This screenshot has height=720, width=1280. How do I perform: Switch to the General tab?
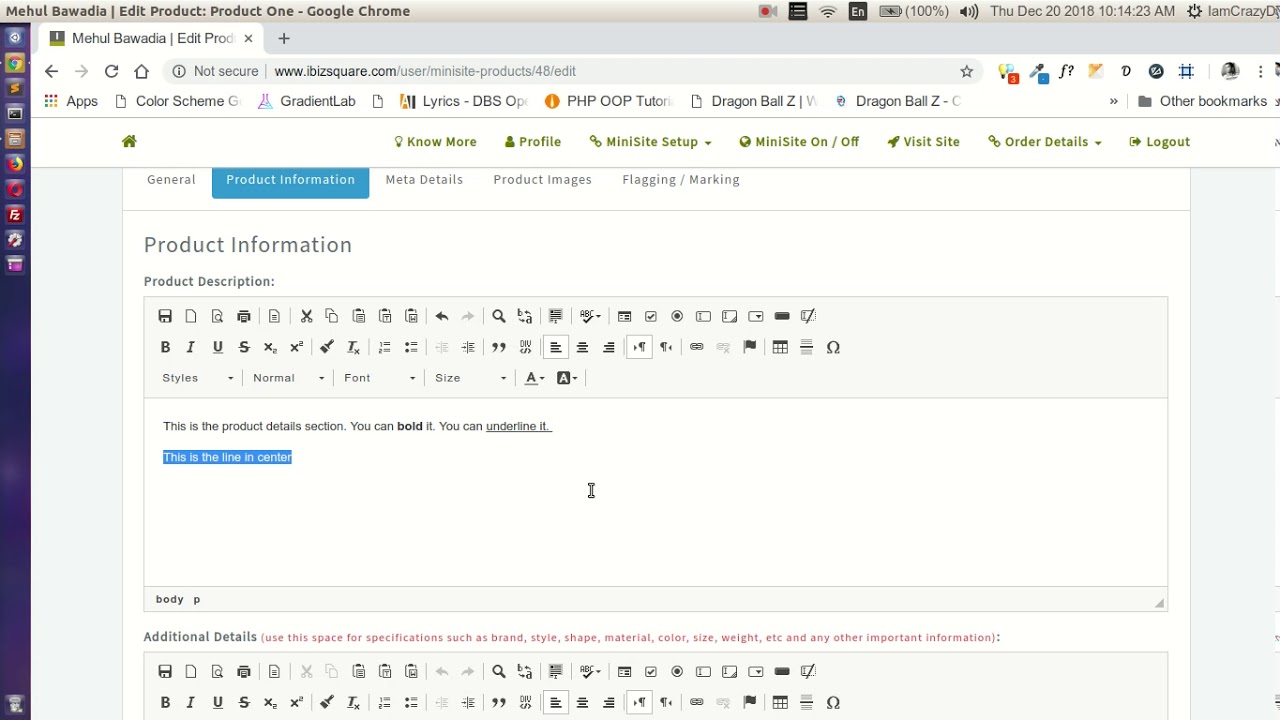[x=171, y=180]
